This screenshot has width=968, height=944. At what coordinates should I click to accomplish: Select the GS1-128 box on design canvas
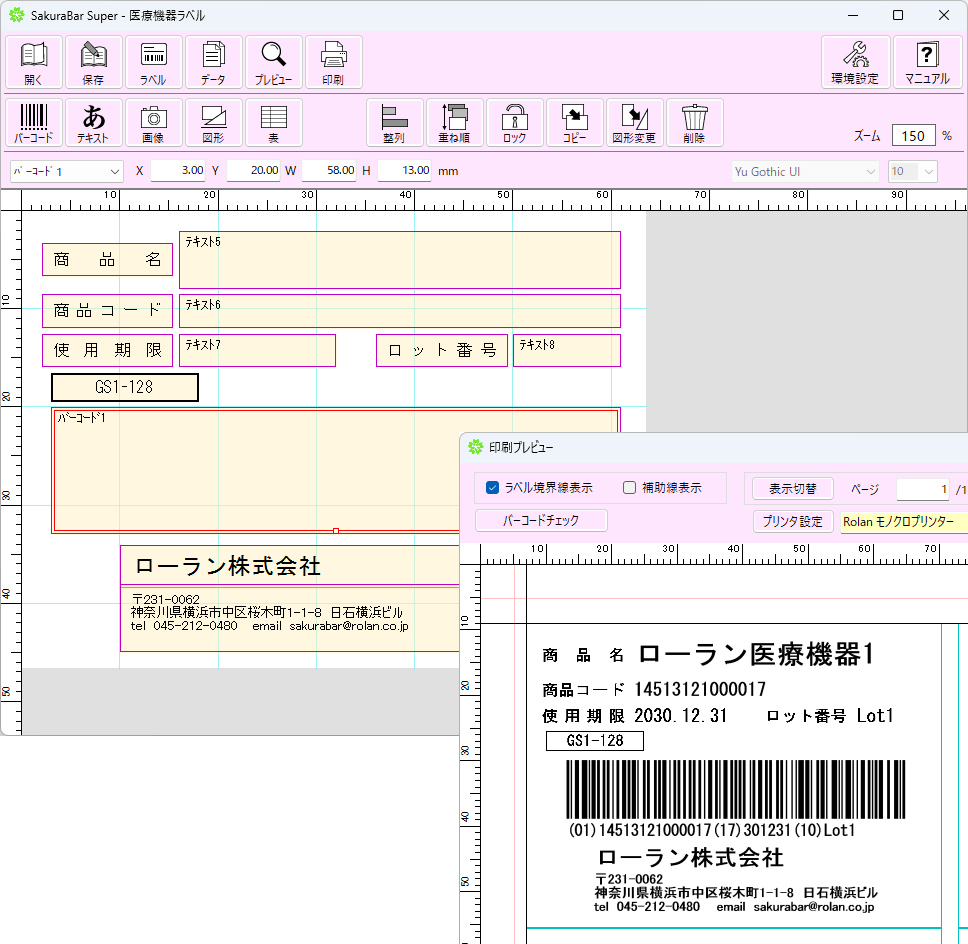pyautogui.click(x=125, y=387)
